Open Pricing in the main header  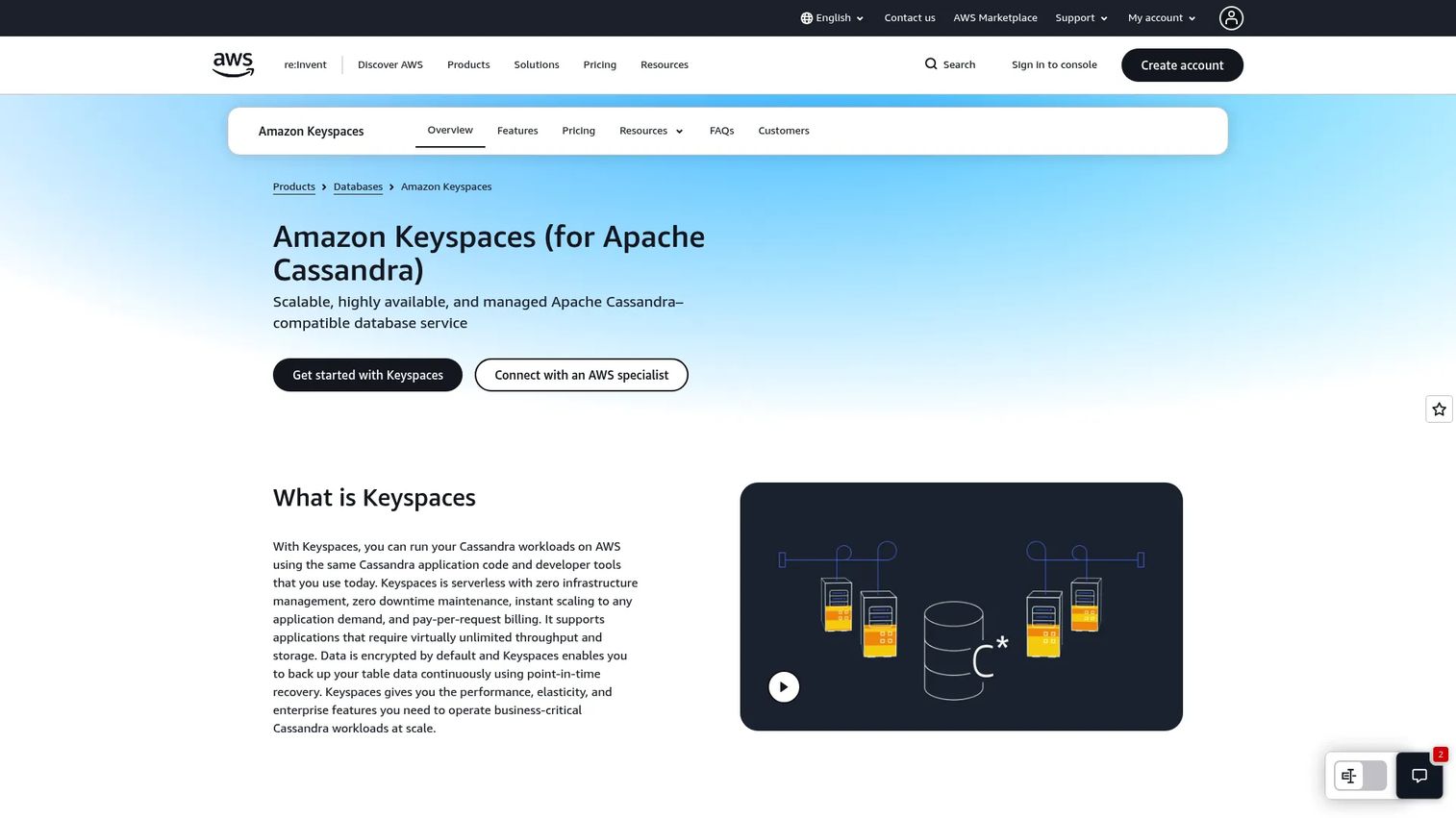click(599, 65)
